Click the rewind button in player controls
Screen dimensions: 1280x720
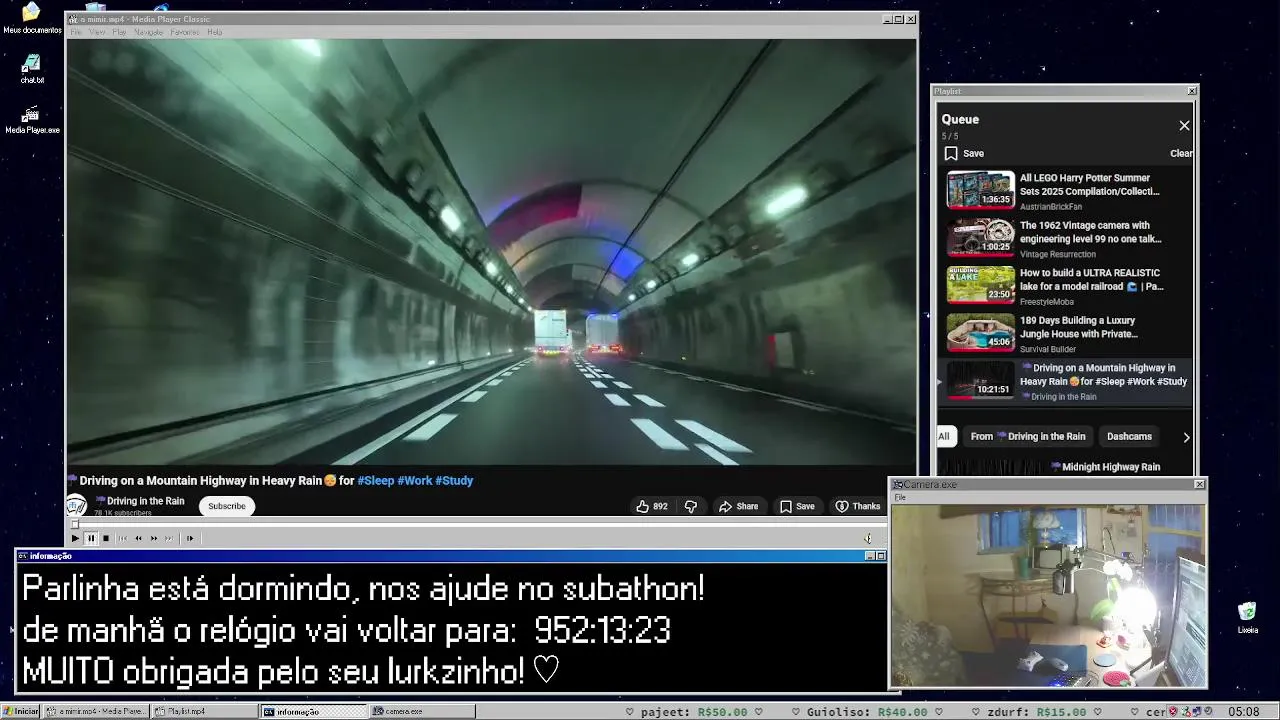pos(139,538)
